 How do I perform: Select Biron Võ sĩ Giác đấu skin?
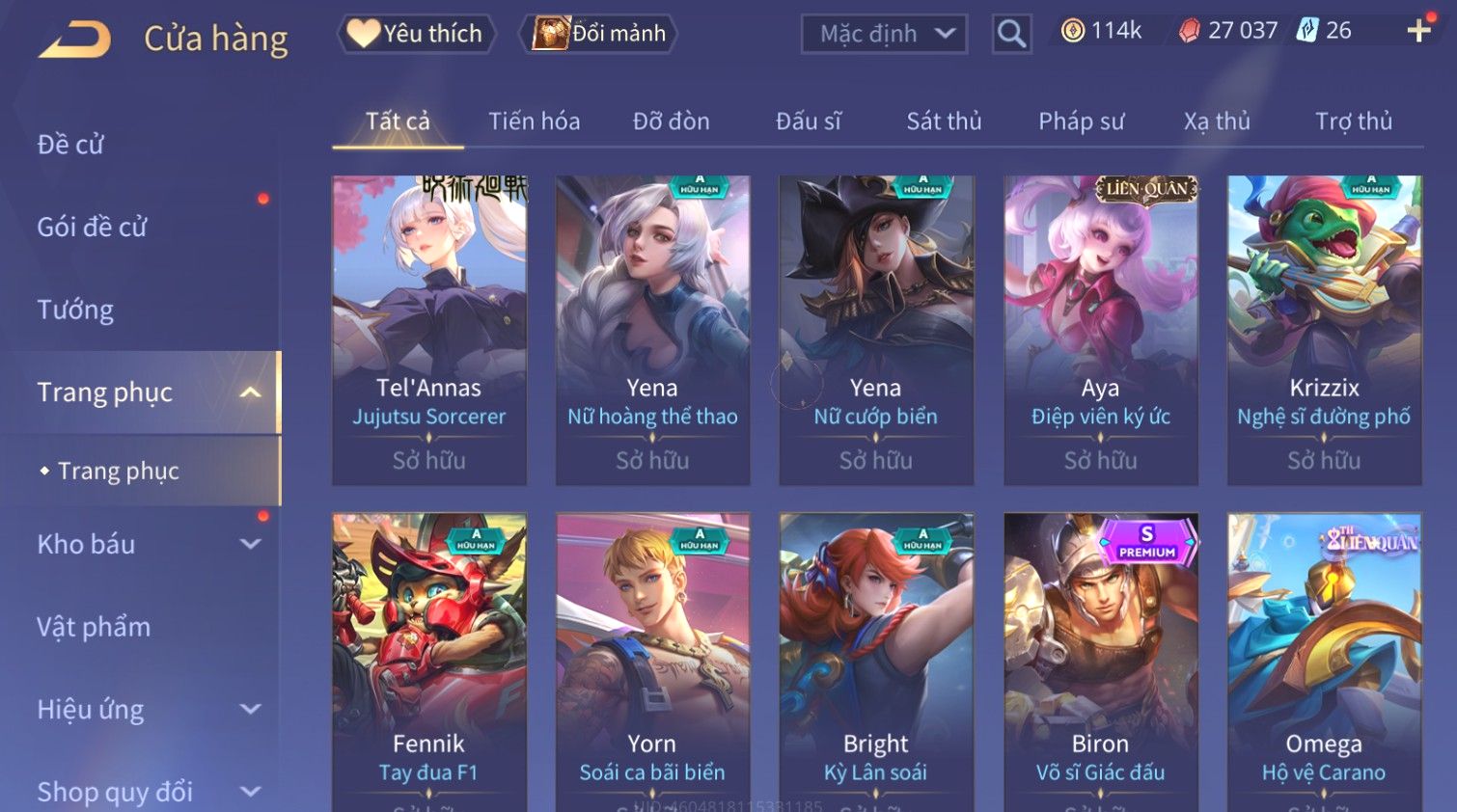point(1100,663)
